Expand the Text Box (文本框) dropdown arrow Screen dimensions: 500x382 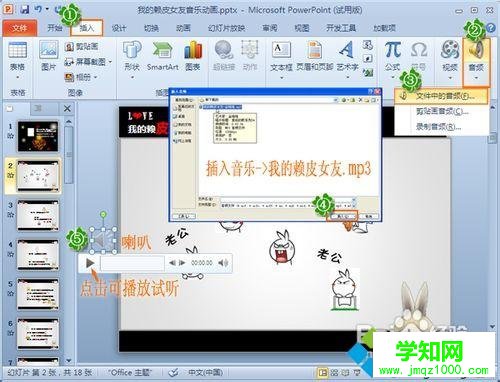coord(281,78)
